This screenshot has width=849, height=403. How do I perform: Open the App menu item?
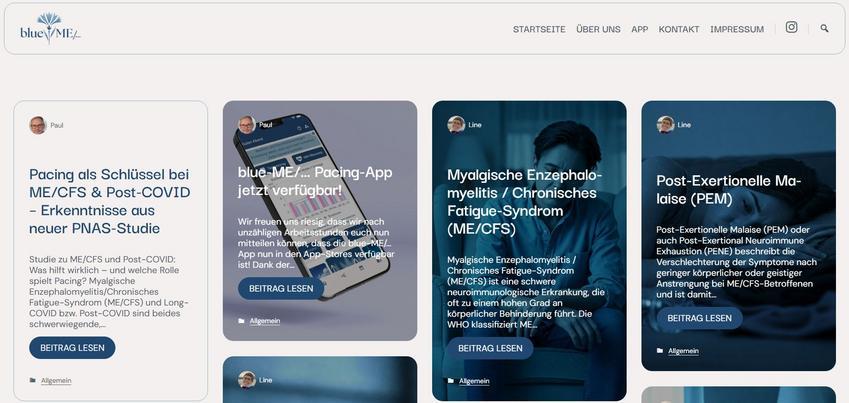639,29
